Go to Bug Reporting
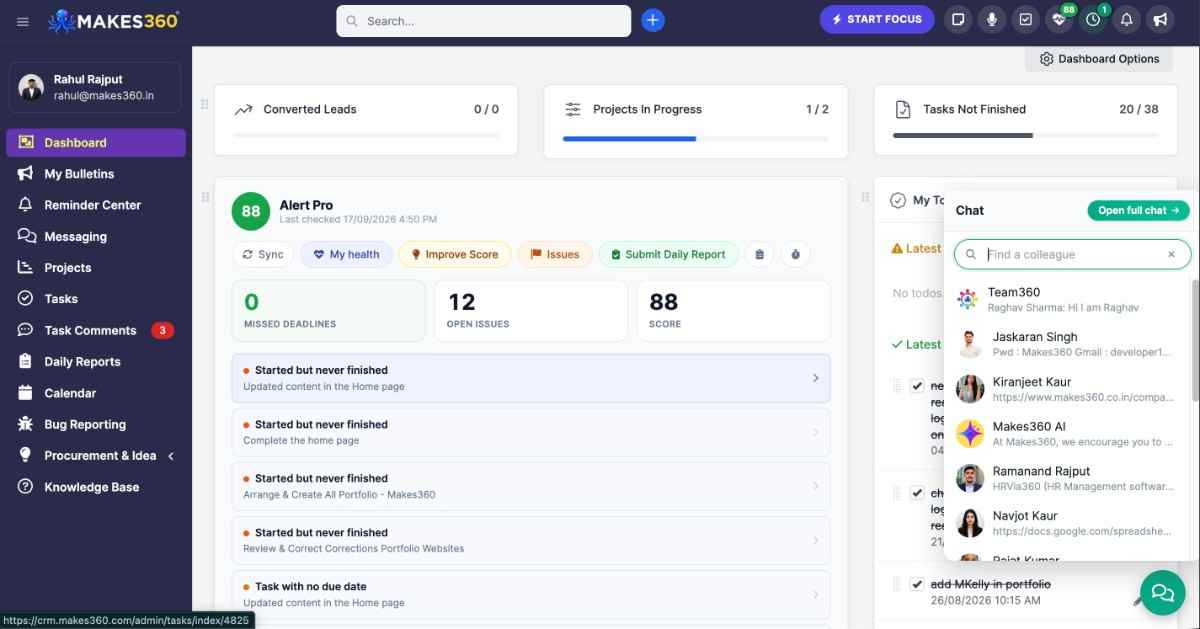Viewport: 1200px width, 629px height. [96, 424]
